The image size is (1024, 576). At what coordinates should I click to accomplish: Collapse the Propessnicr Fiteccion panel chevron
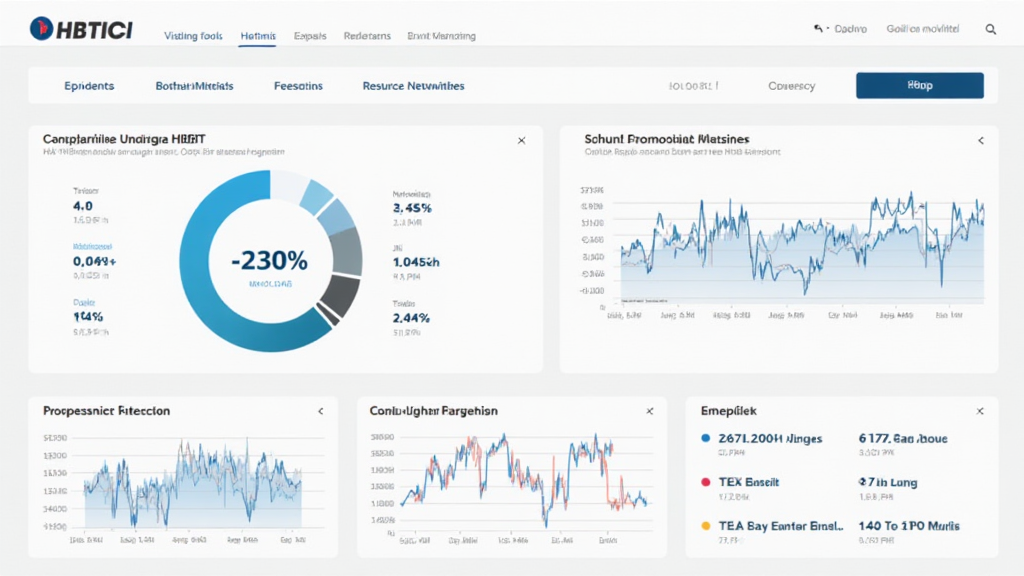tap(320, 411)
